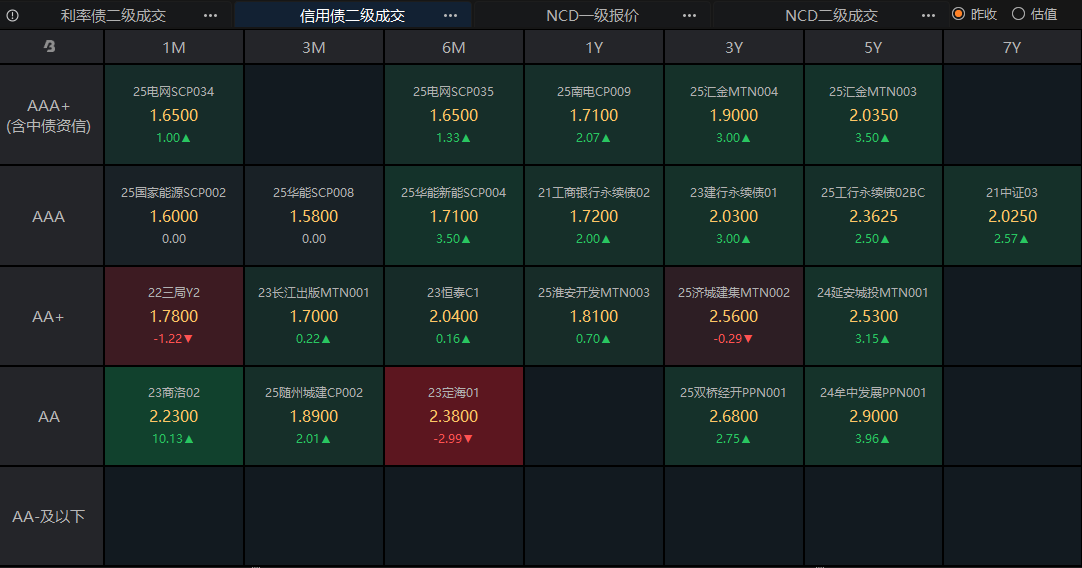This screenshot has height=568, width=1082.
Task: Click the info icon at top-left
Action: [13, 15]
